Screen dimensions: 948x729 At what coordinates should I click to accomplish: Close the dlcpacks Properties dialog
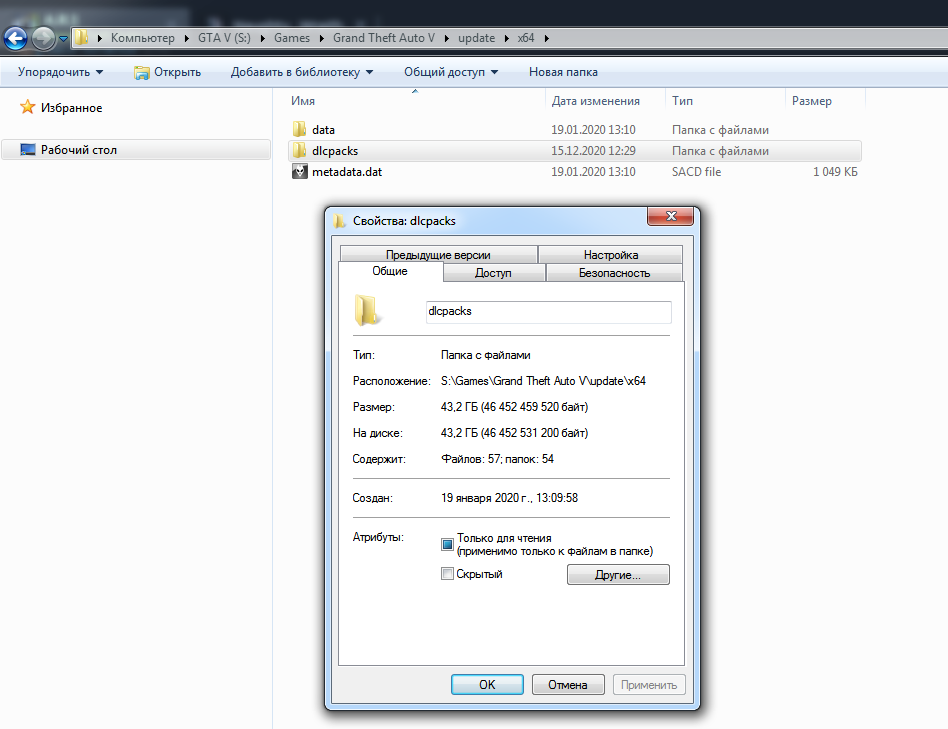tap(670, 216)
